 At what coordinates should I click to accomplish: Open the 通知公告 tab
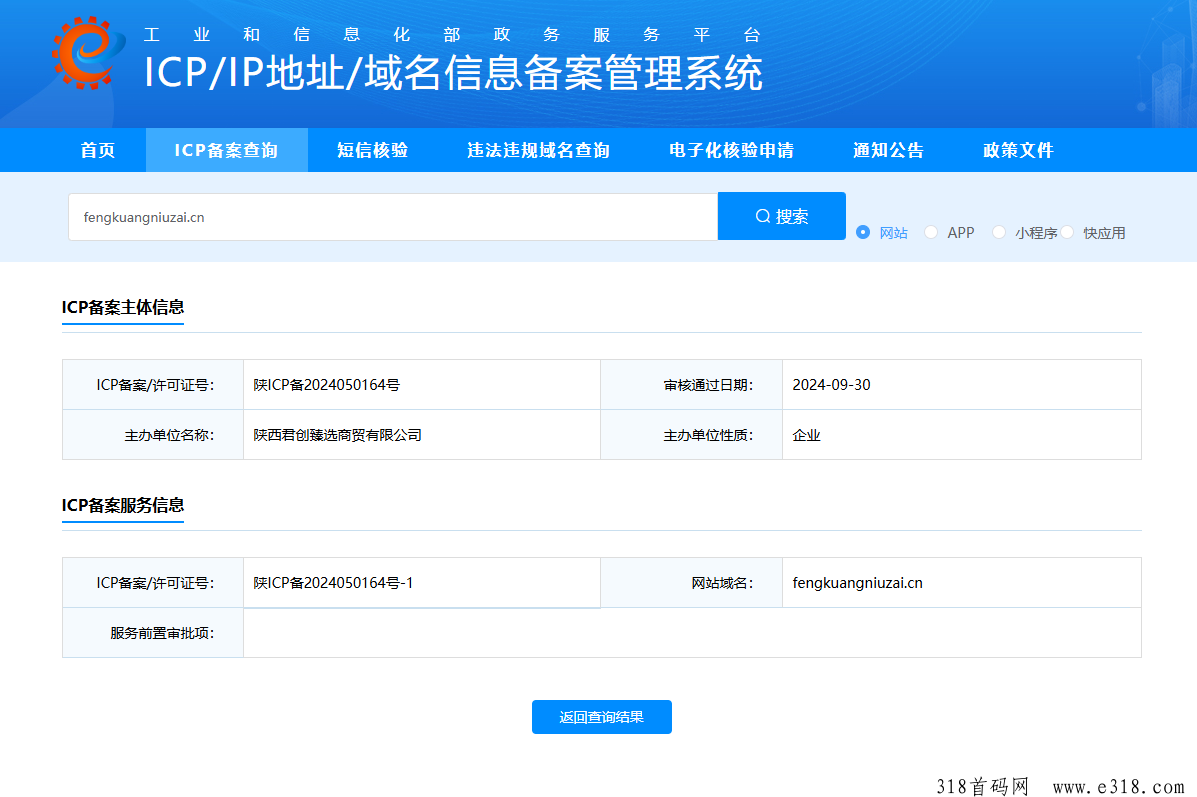click(889, 150)
